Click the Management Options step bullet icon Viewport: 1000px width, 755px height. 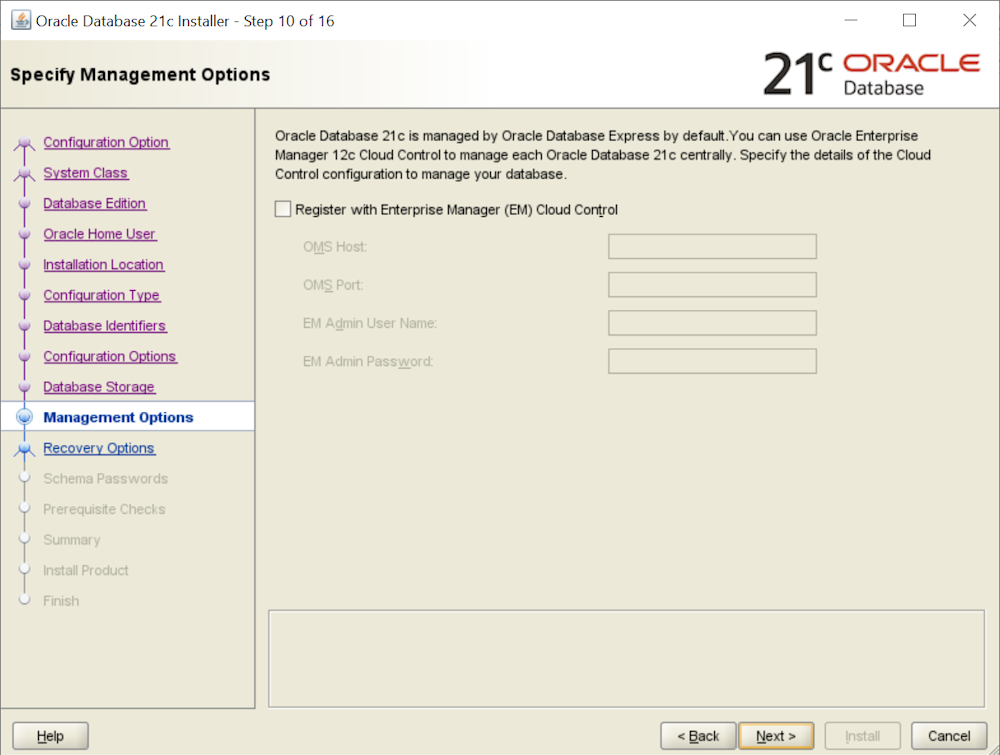[25, 418]
